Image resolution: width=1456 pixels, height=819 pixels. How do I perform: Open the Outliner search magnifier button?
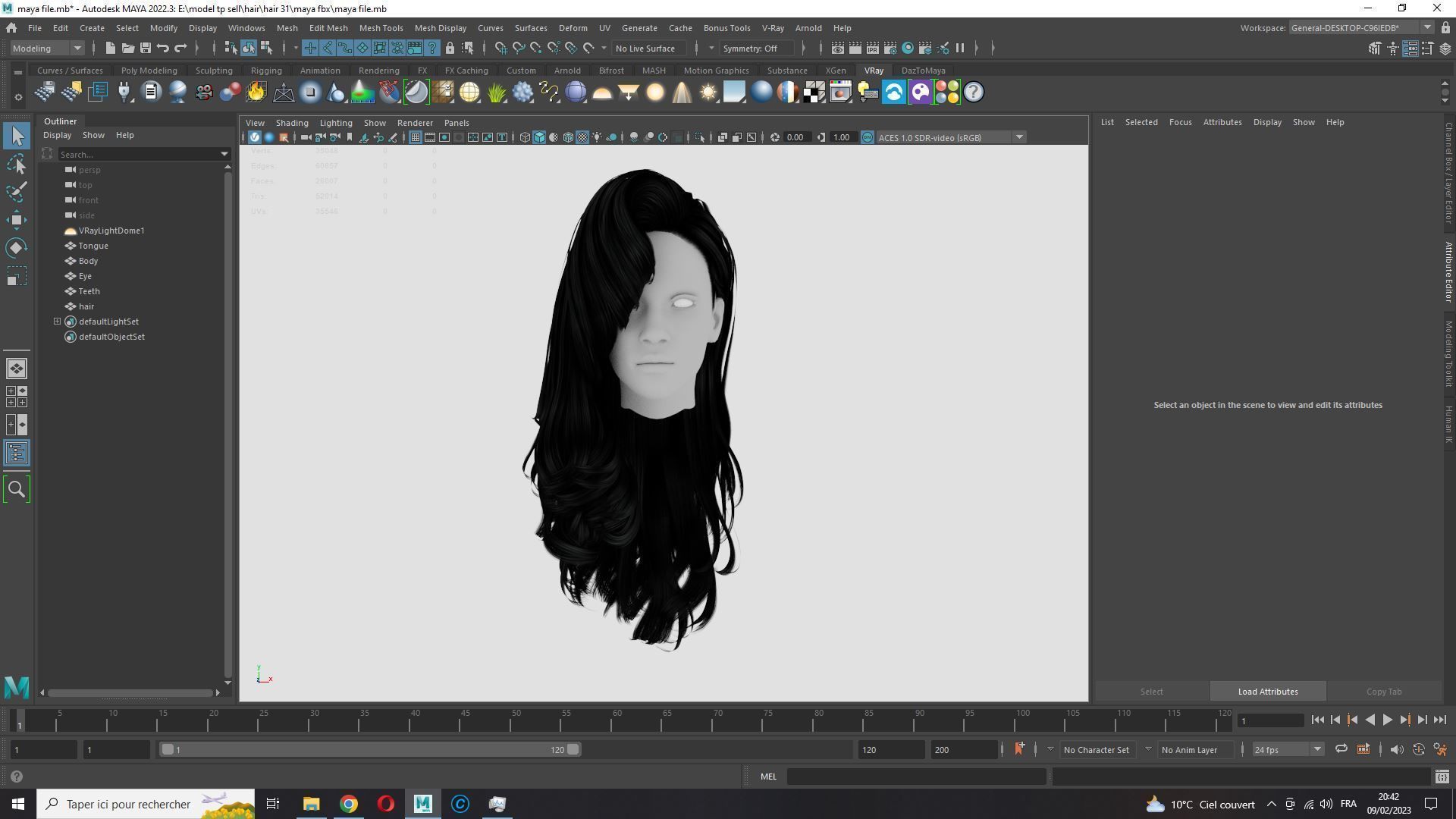(x=17, y=489)
